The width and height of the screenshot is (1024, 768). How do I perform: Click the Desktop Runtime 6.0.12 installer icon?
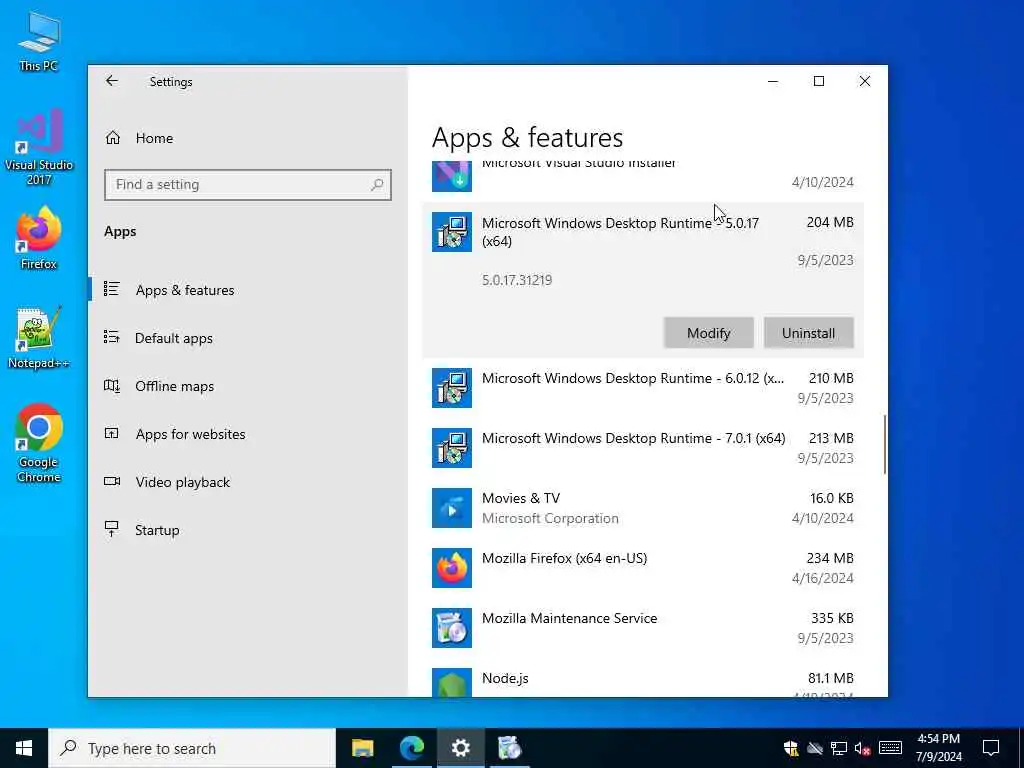[452, 387]
